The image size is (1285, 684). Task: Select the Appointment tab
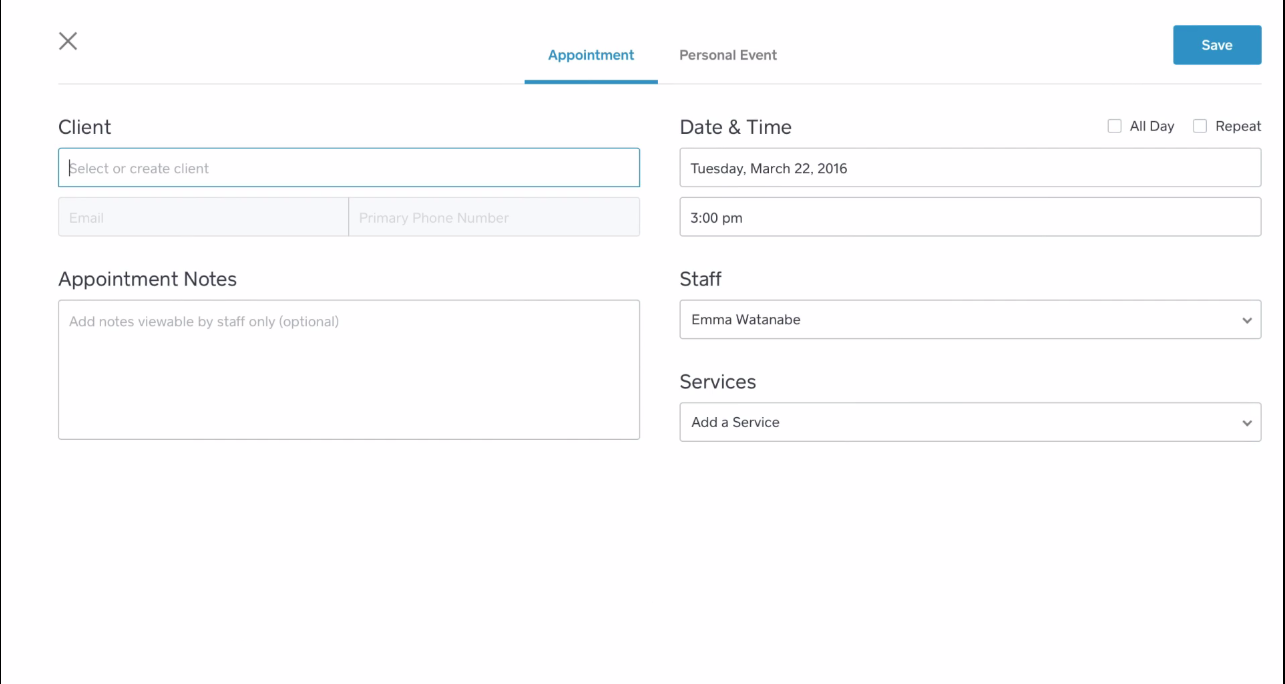point(591,55)
